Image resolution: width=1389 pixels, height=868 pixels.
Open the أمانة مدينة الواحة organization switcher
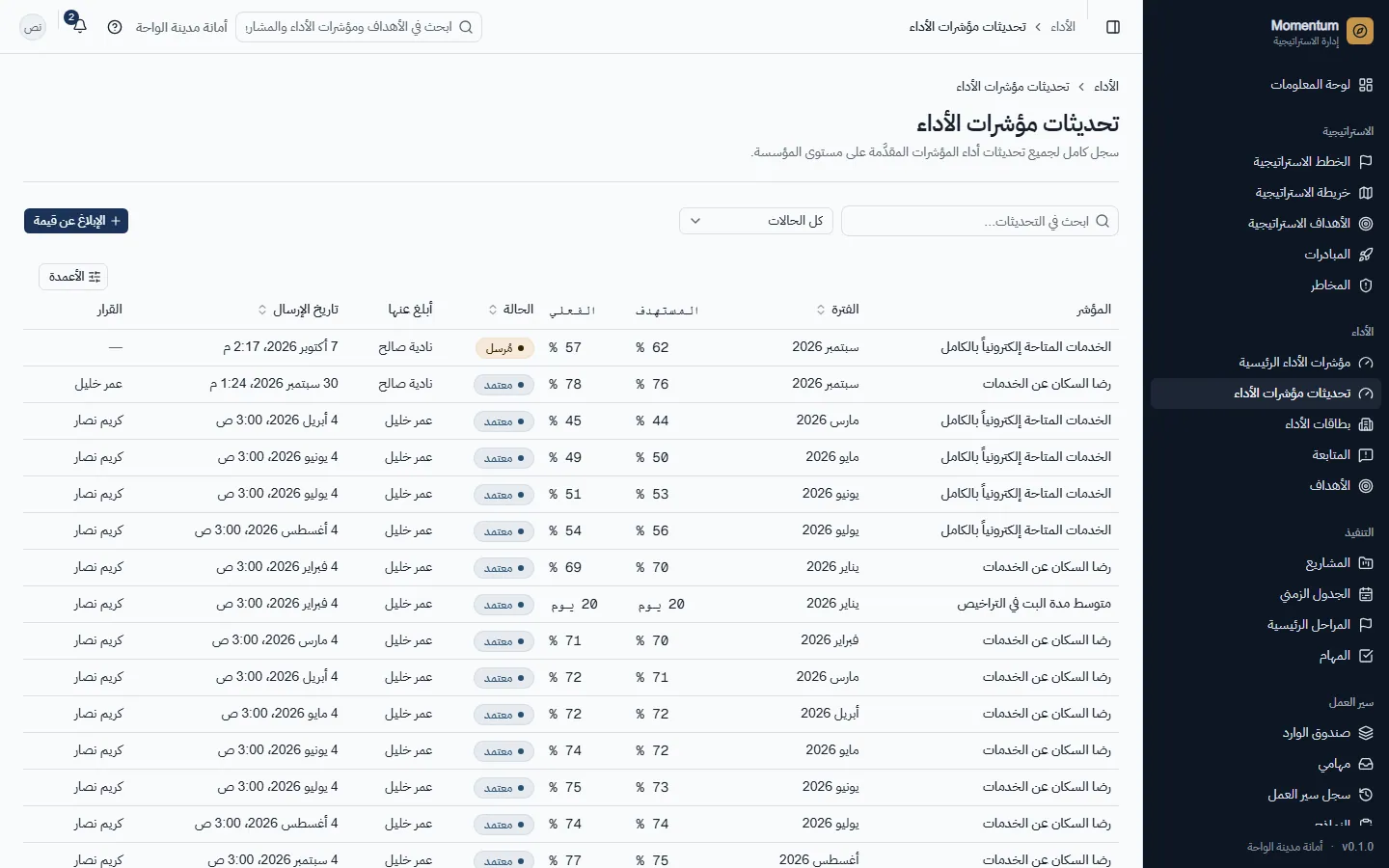(x=181, y=27)
